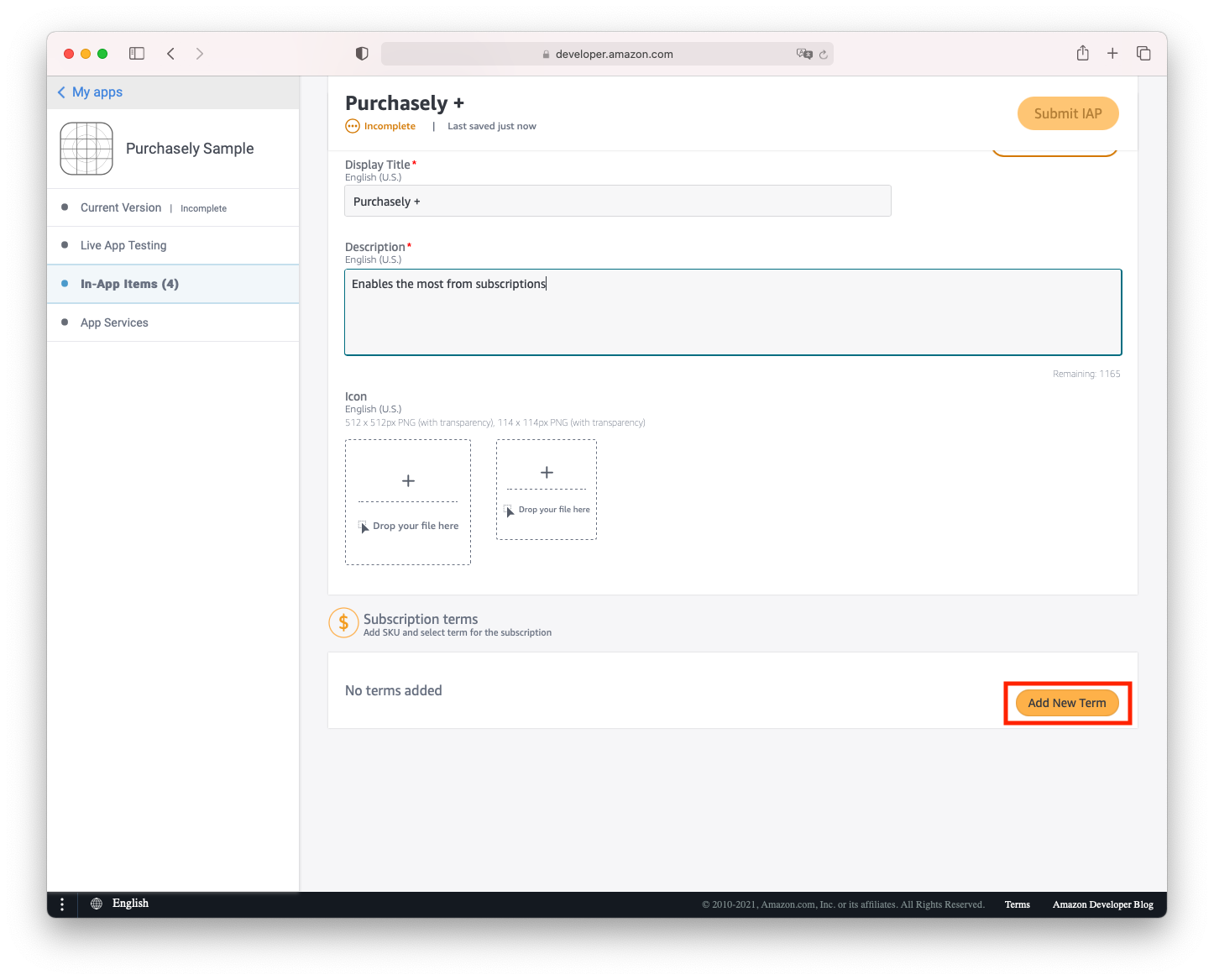The height and width of the screenshot is (980, 1214).
Task: Click 'Drop your file here' in large dropzone
Action: 416,526
